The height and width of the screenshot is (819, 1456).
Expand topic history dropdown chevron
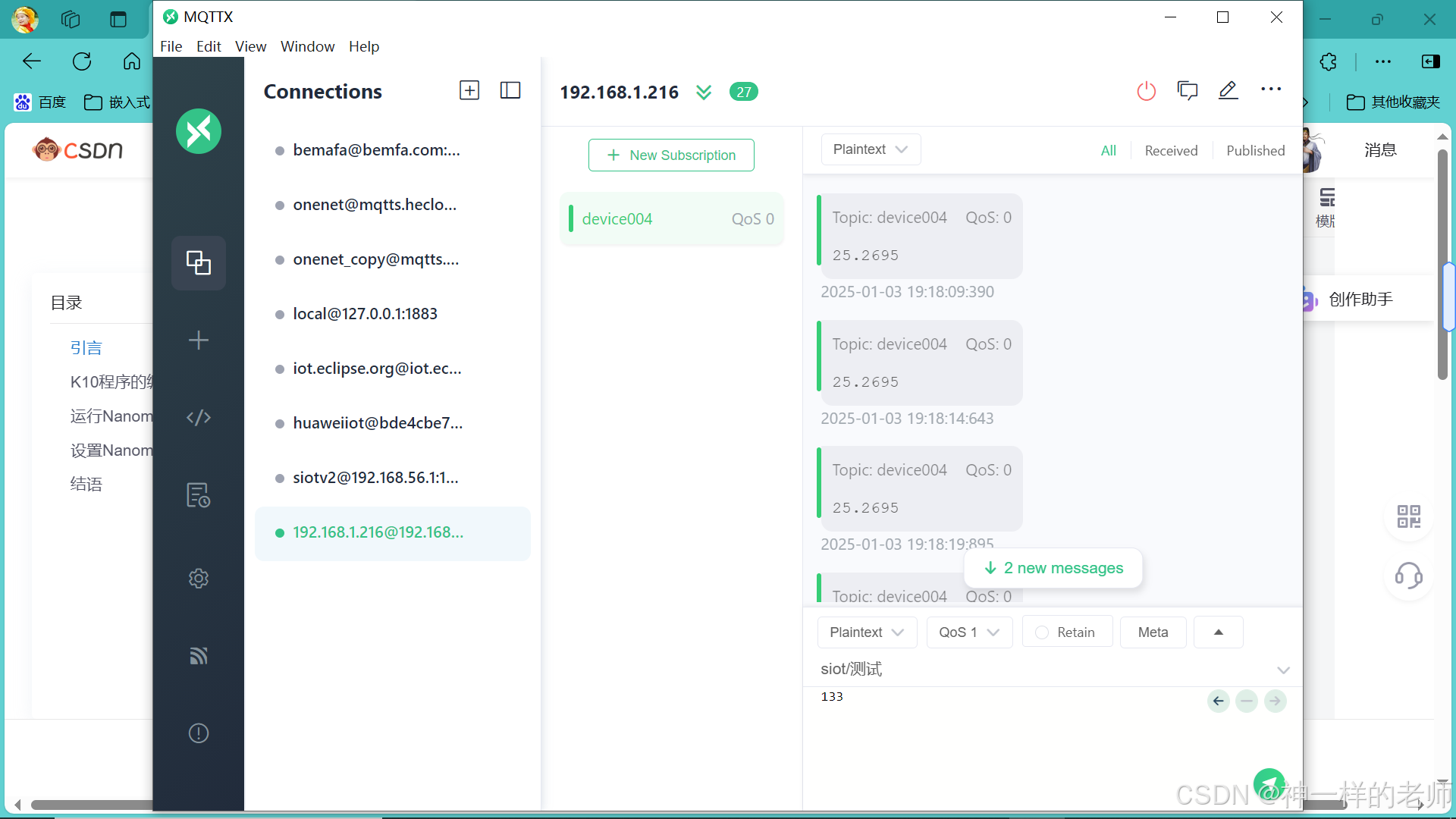pyautogui.click(x=1283, y=670)
